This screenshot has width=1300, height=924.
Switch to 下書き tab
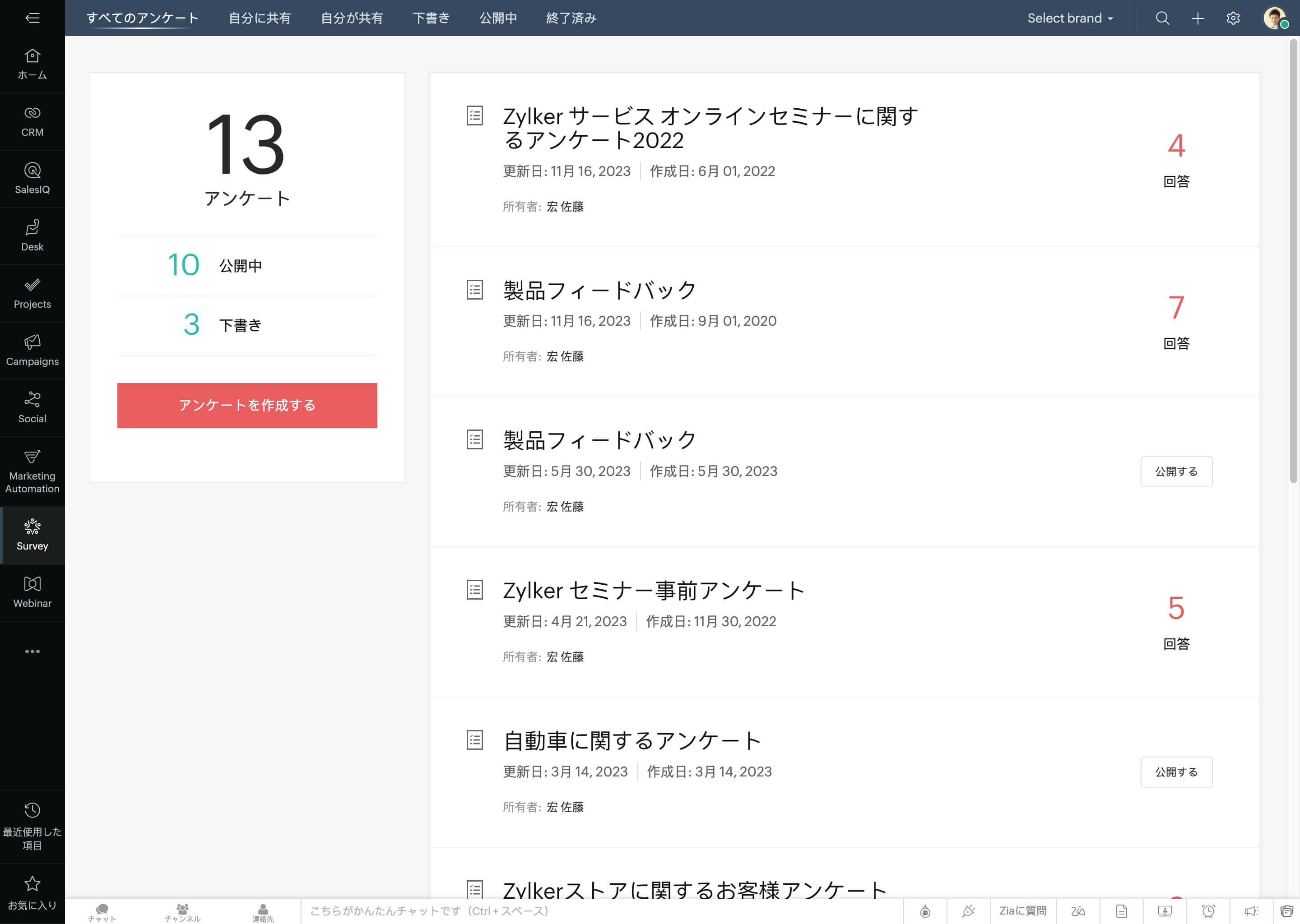pos(430,17)
